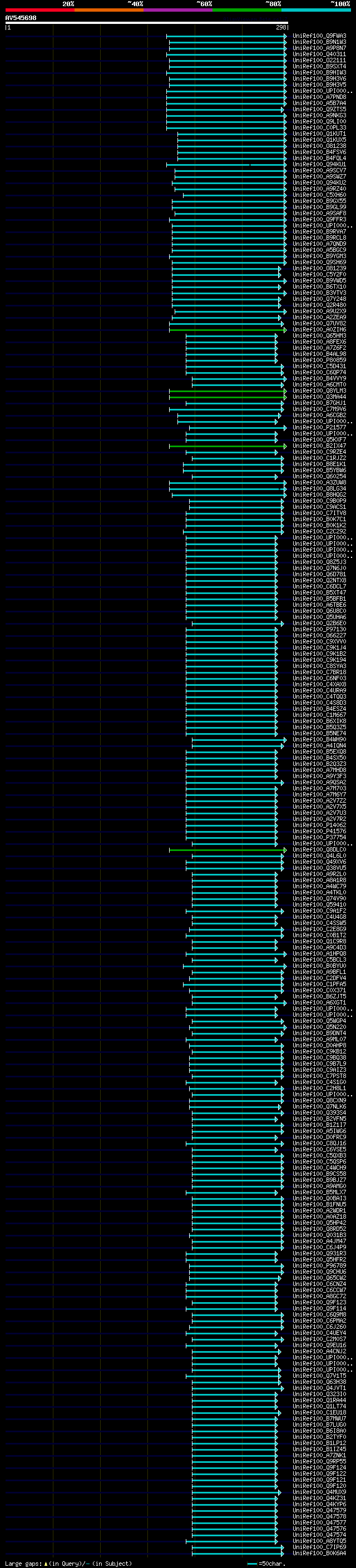Click hit label UniRef100_B9SXT4
Viewport: 356px width, 1568px height.
(x=319, y=66)
